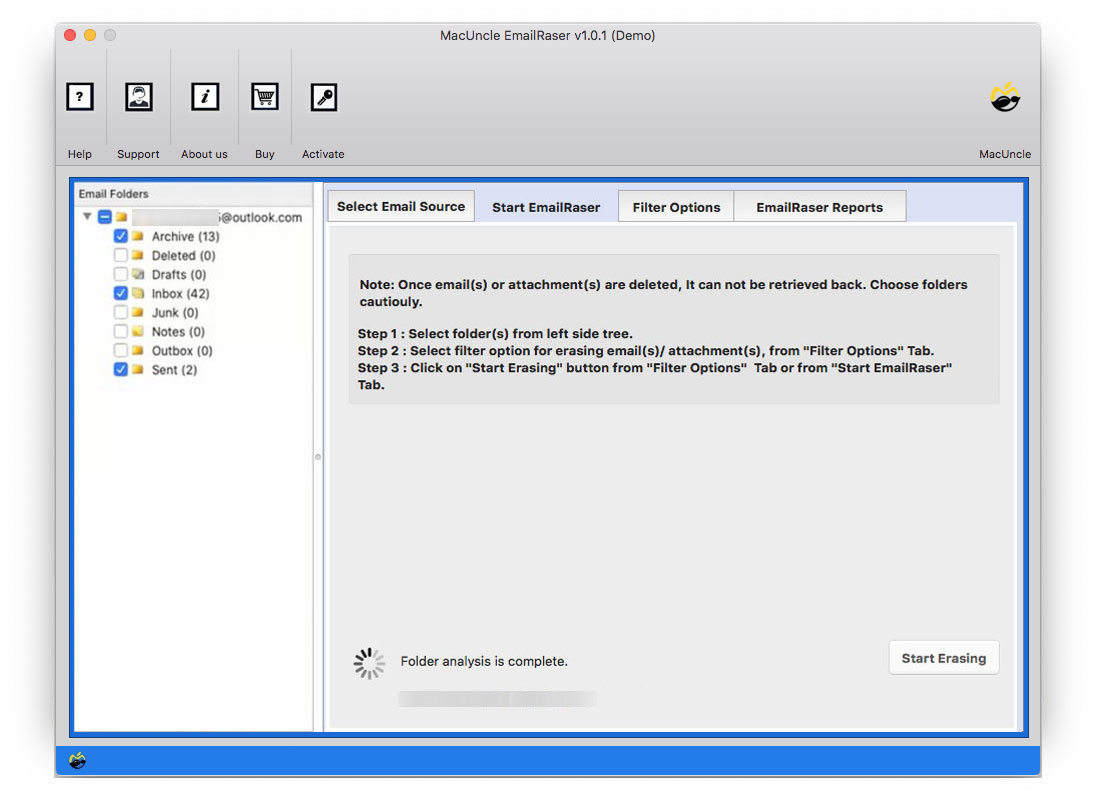
Task: Collapse the outlook.com account tree
Action: point(87,217)
